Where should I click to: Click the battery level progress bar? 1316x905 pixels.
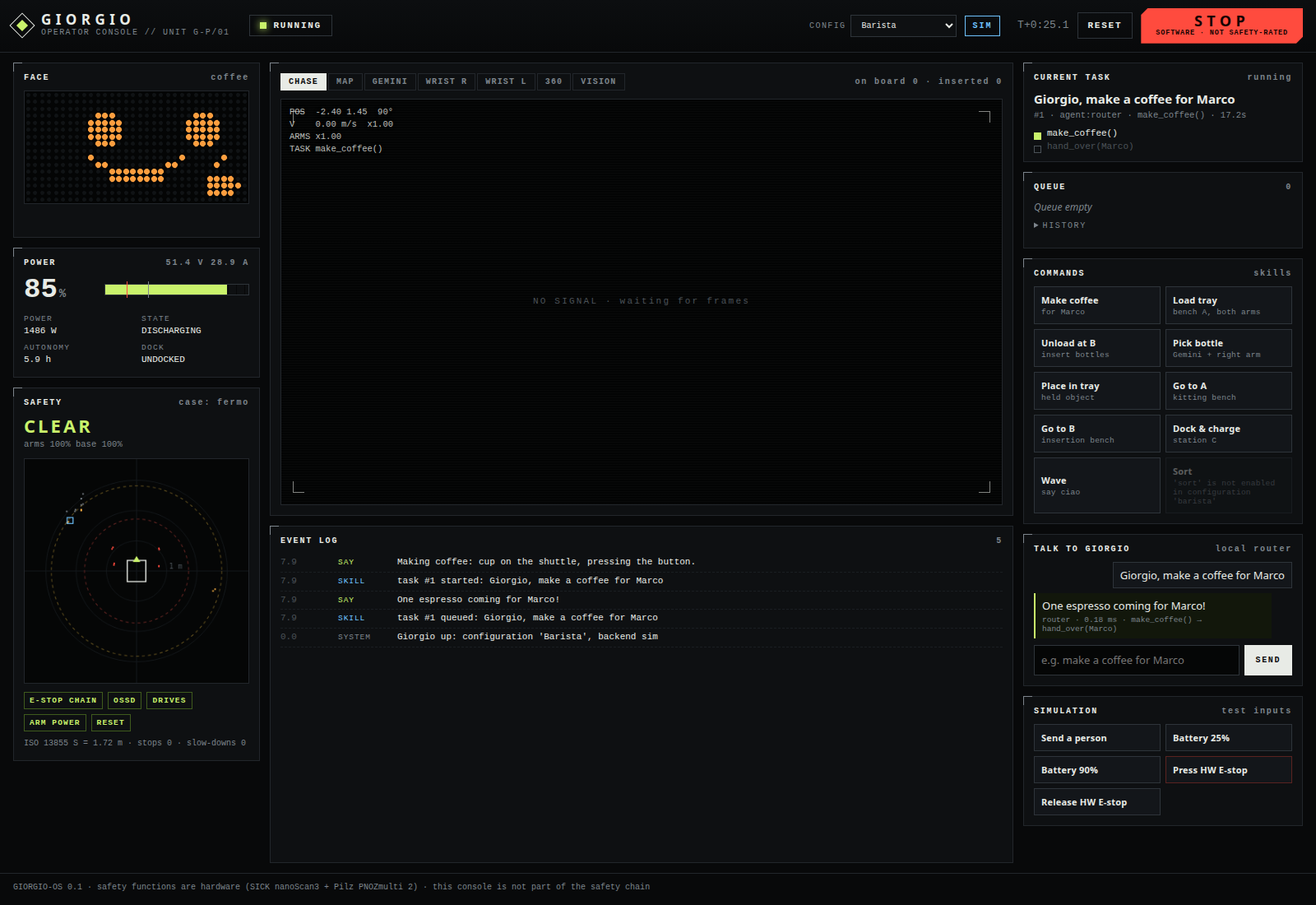point(177,290)
